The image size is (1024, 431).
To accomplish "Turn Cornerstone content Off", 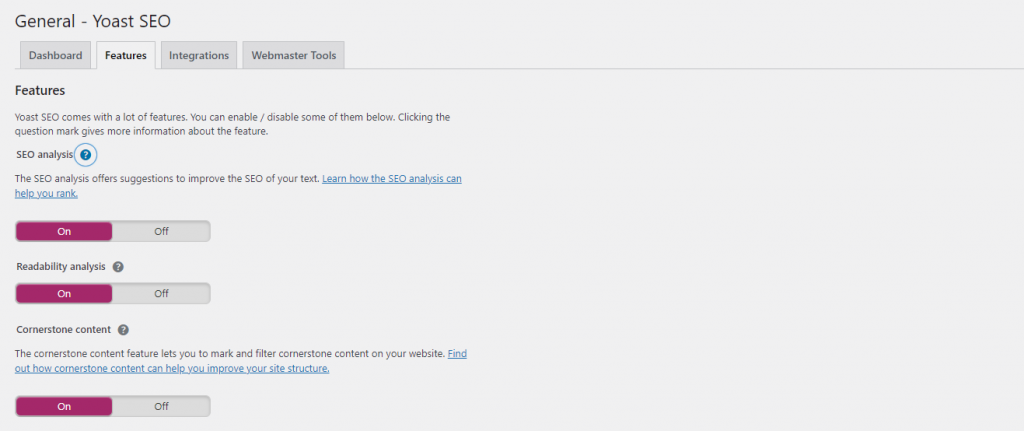I will click(161, 407).
